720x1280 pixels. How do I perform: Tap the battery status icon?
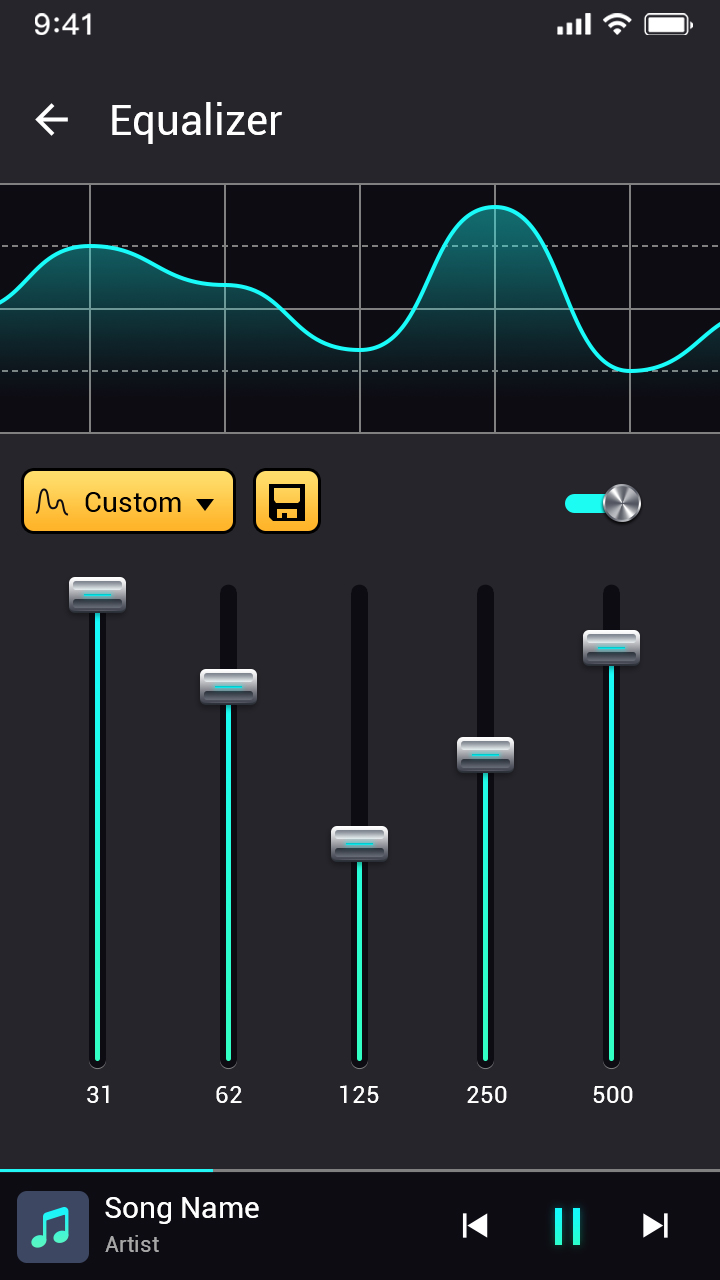(668, 25)
